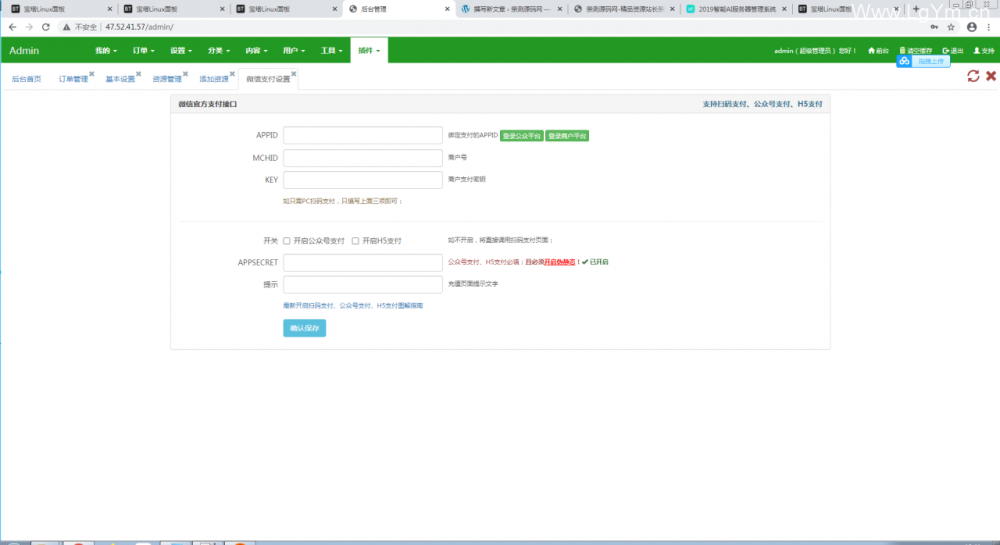1000x545 pixels.
Task: Reload the page with browser refresh
Action: tap(45, 27)
